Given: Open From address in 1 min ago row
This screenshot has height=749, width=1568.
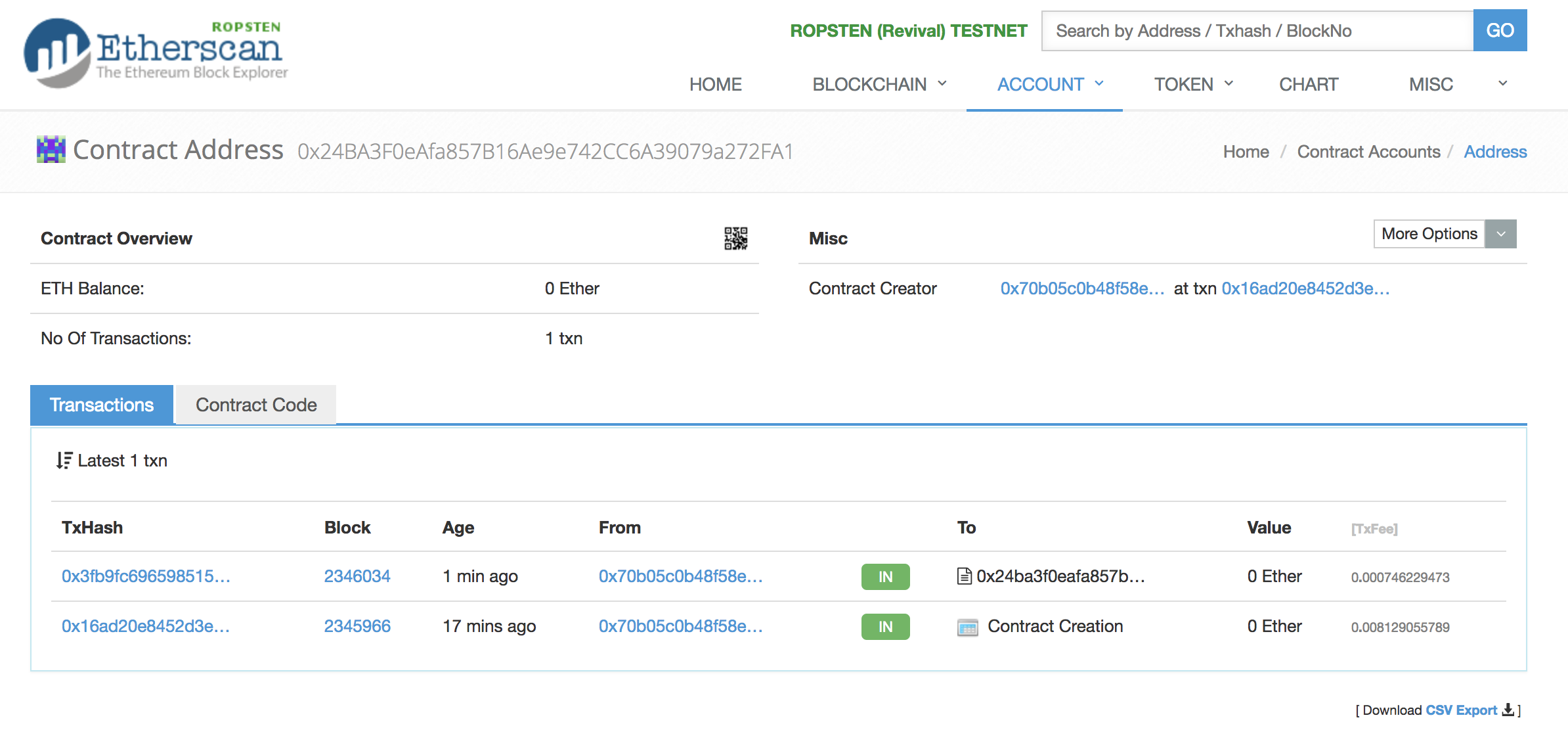Looking at the screenshot, I should coord(680,576).
